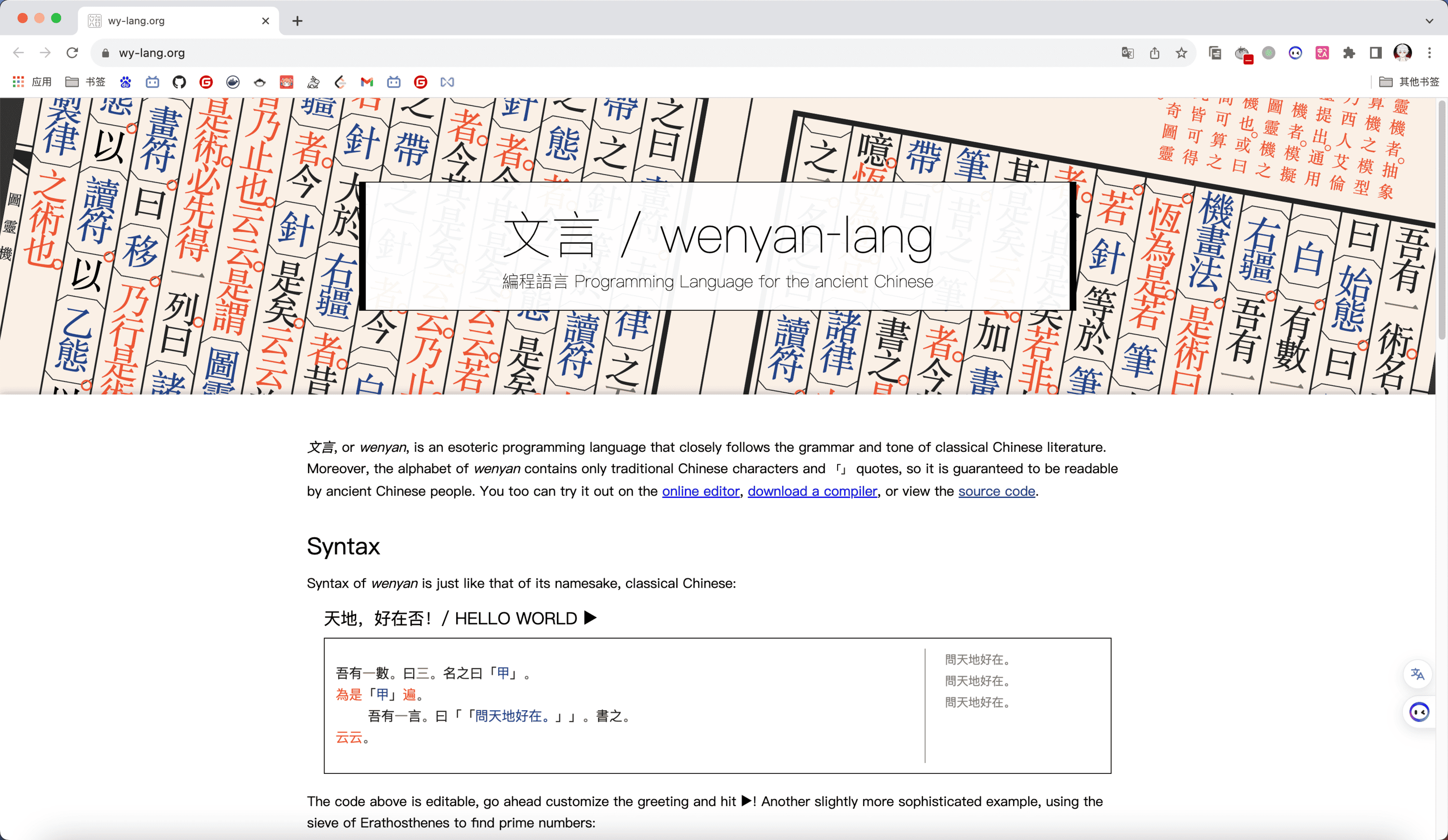
Task: Open the Extensions puzzle piece menu
Action: click(x=1348, y=53)
